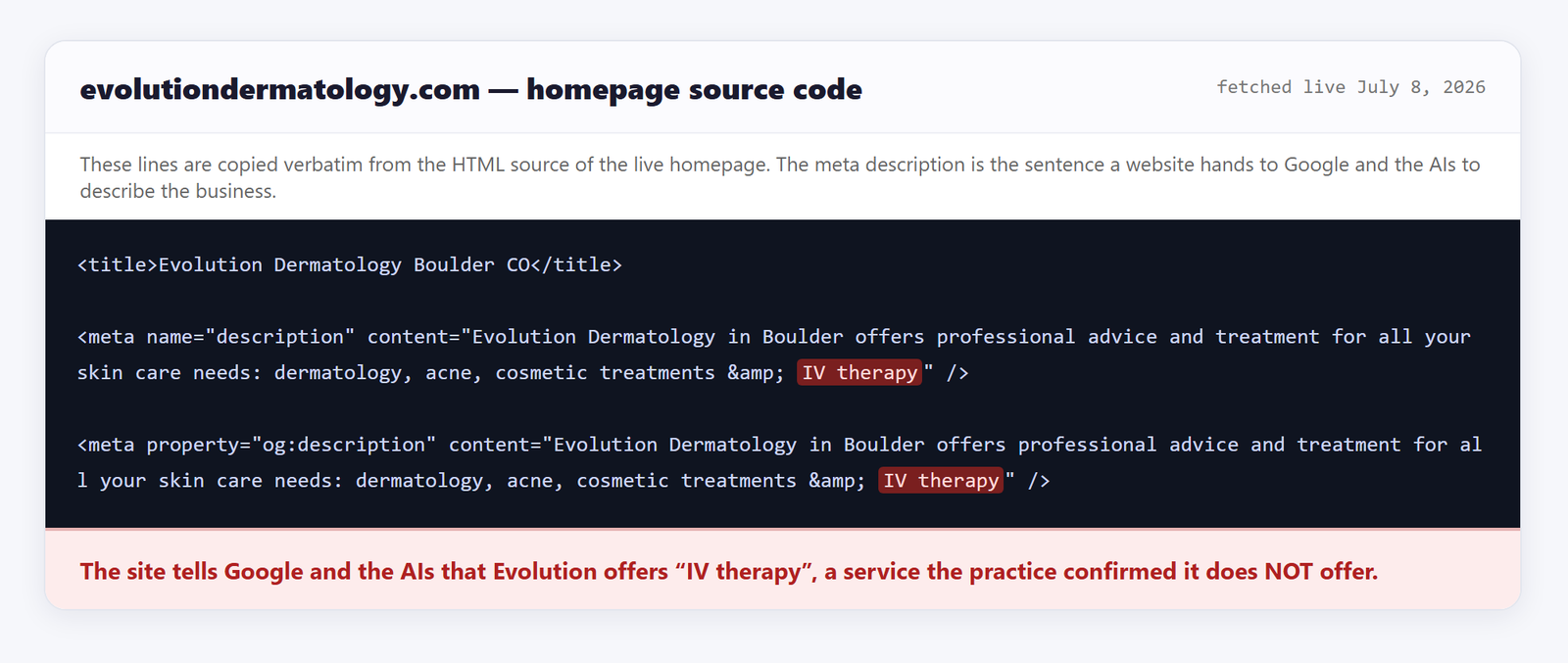
Task: Click highlighted 'IV therapy' in og:description
Action: click(941, 480)
